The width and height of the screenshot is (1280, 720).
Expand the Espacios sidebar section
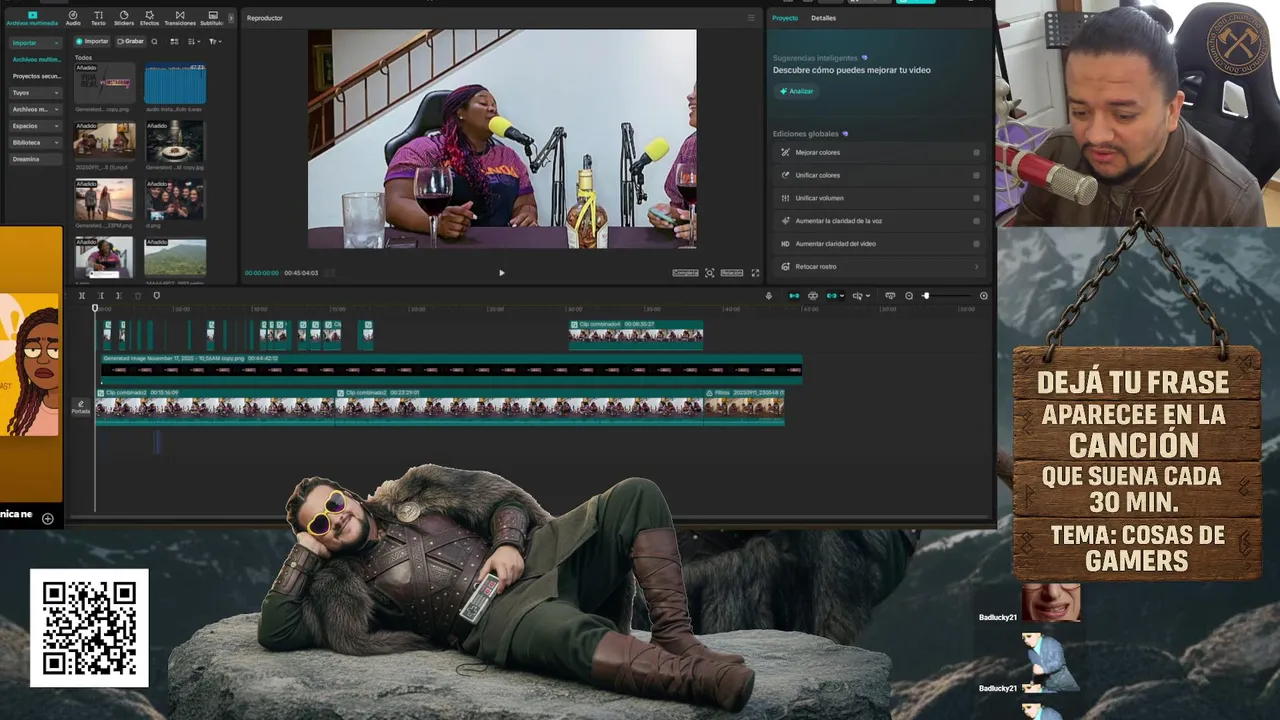pos(35,126)
